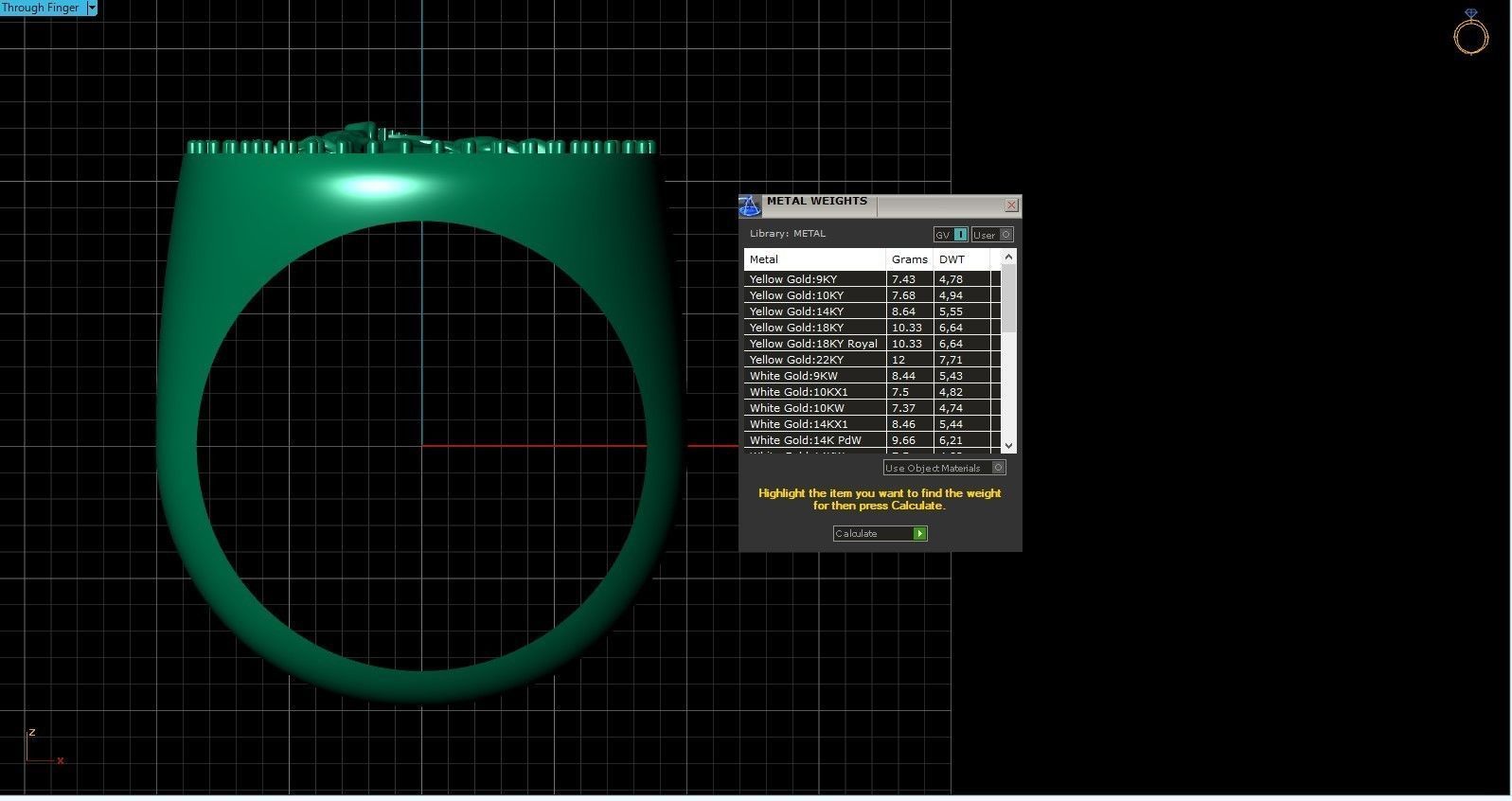Screen dimensions: 1512x801
Task: Click the Metal Weights scale icon
Action: pos(749,206)
